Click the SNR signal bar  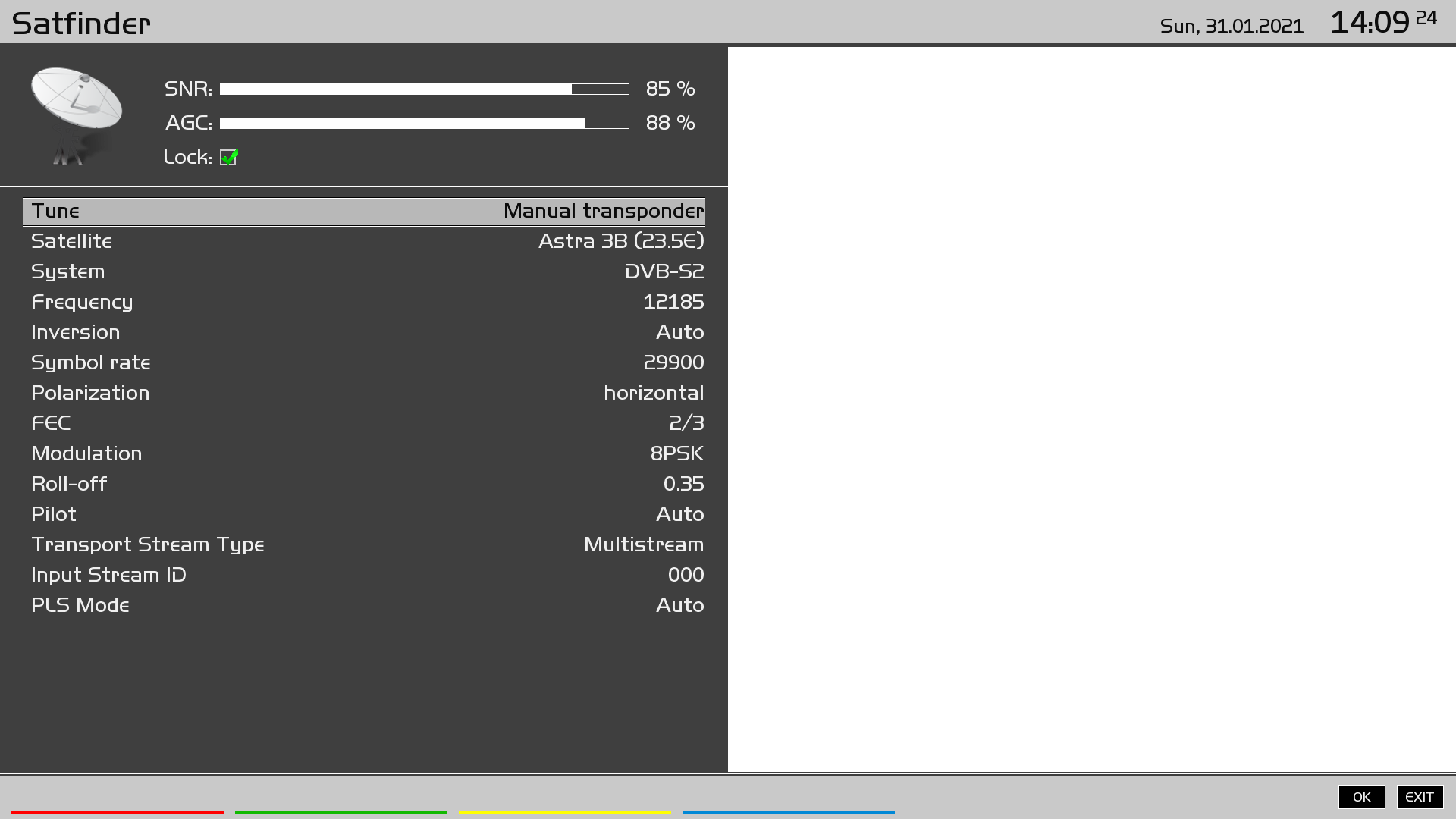point(424,89)
